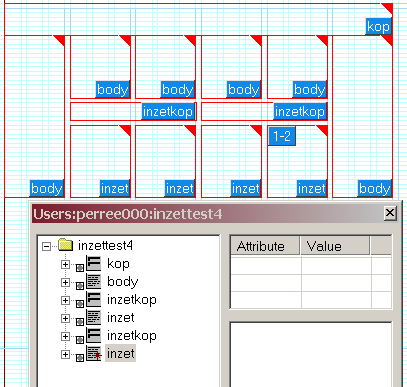
Task: Expand the second inzetkop tree node
Action: point(65,337)
